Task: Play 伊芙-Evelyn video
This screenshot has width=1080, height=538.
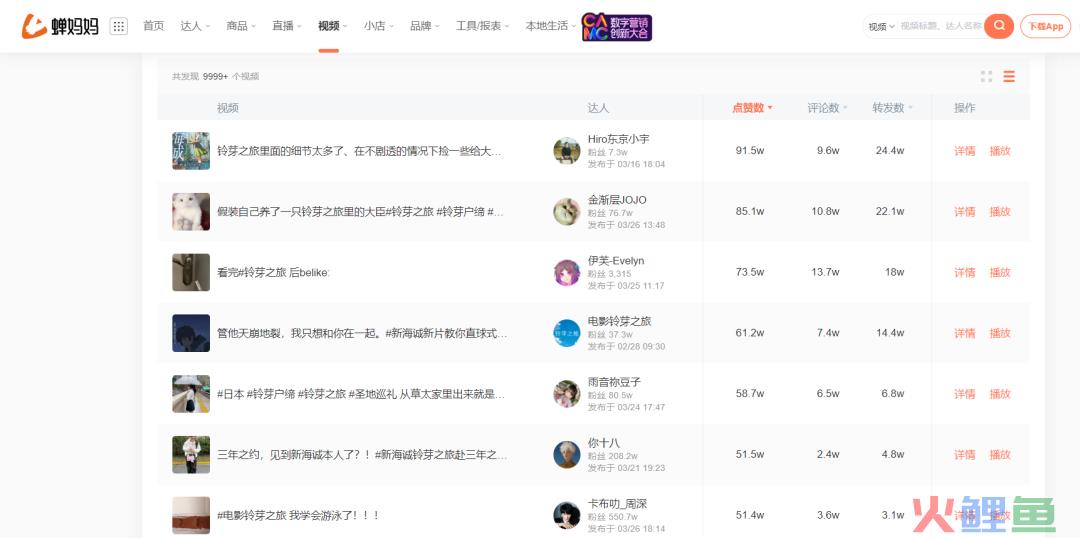Action: pyautogui.click(x=1000, y=272)
